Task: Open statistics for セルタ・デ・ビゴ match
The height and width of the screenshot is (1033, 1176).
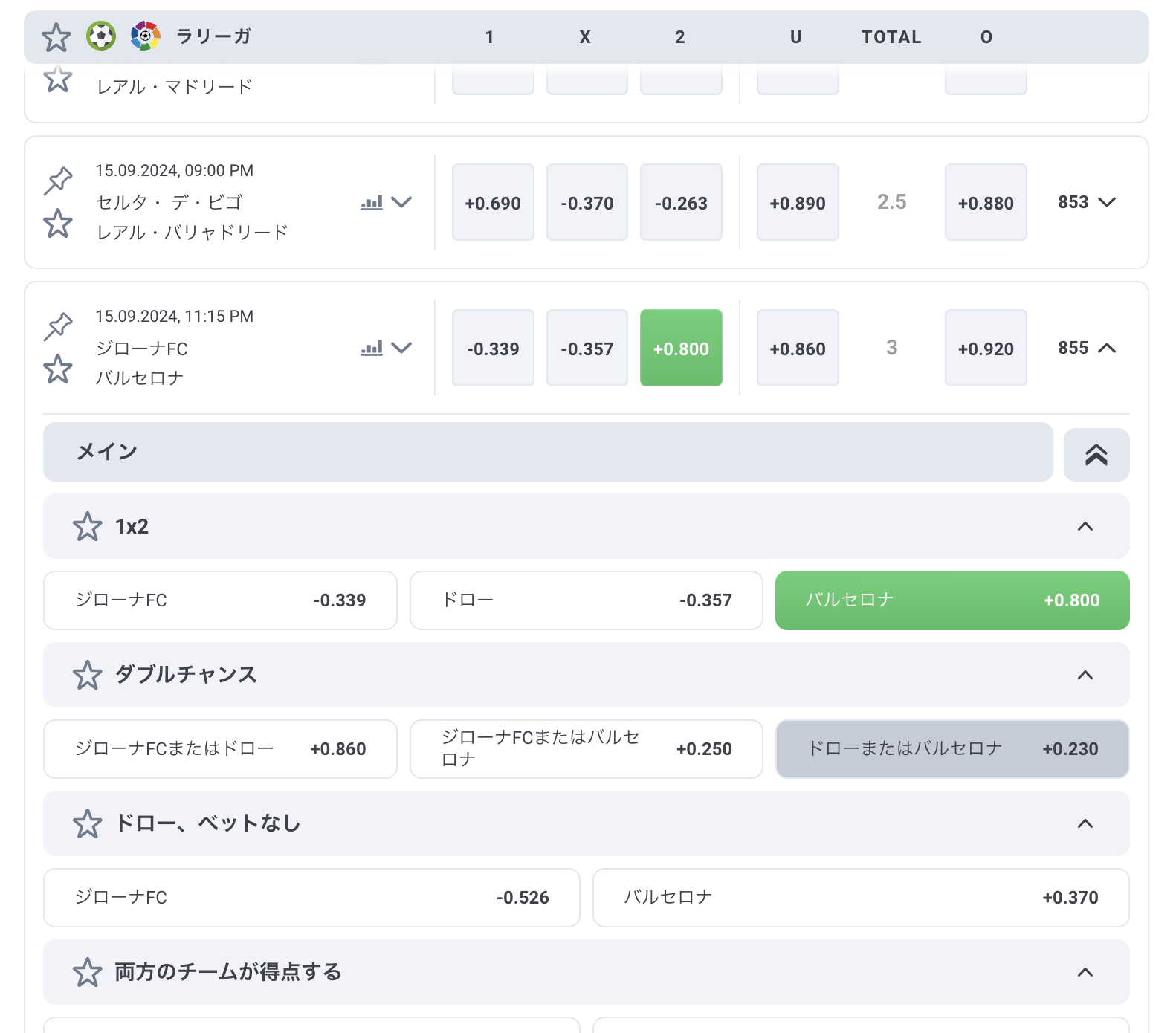Action: coord(372,202)
